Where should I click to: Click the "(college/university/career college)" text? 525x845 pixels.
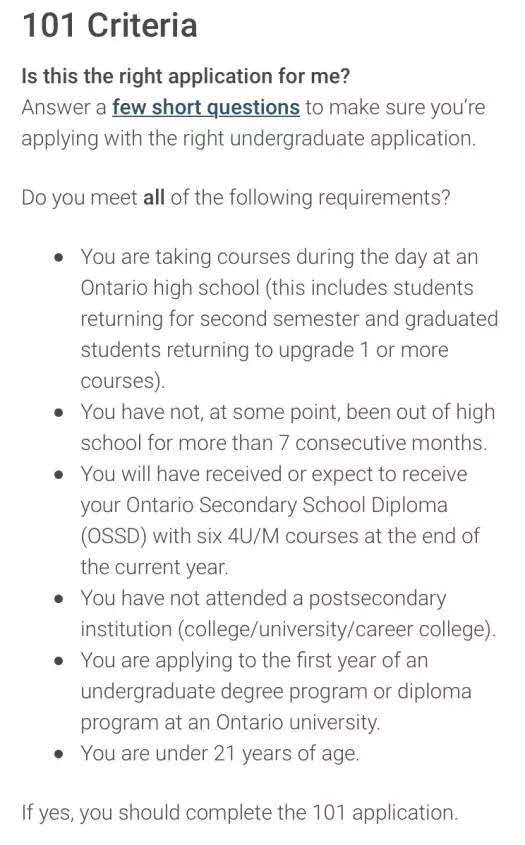[x=336, y=629]
